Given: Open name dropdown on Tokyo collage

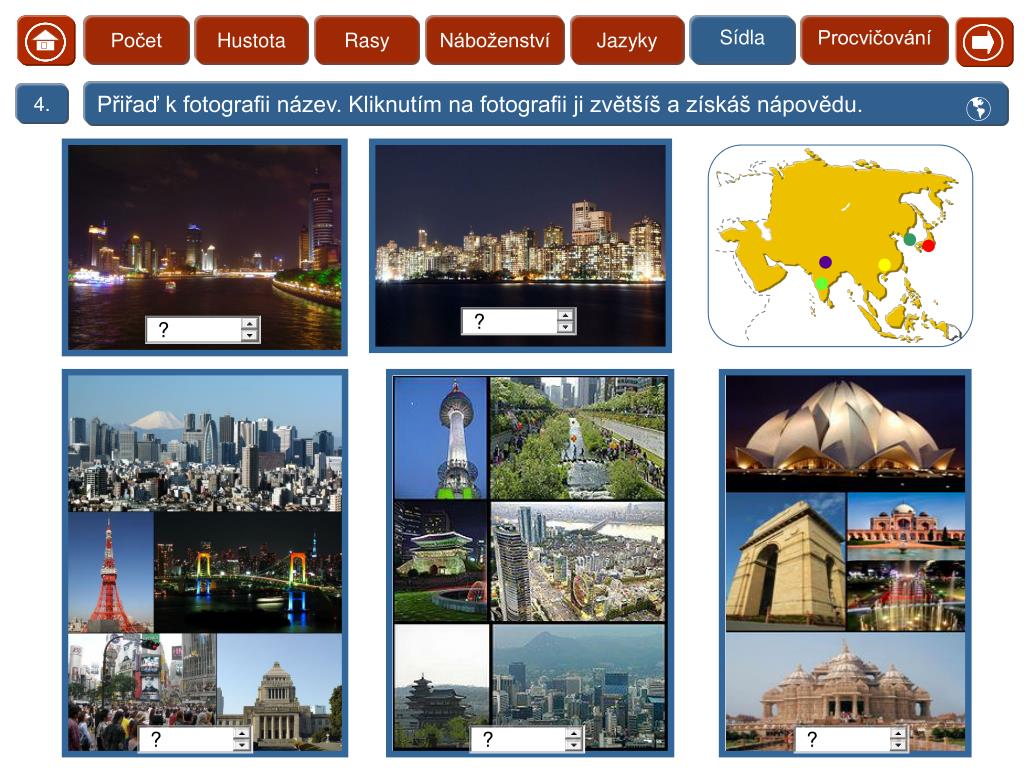Looking at the screenshot, I should click(x=195, y=739).
